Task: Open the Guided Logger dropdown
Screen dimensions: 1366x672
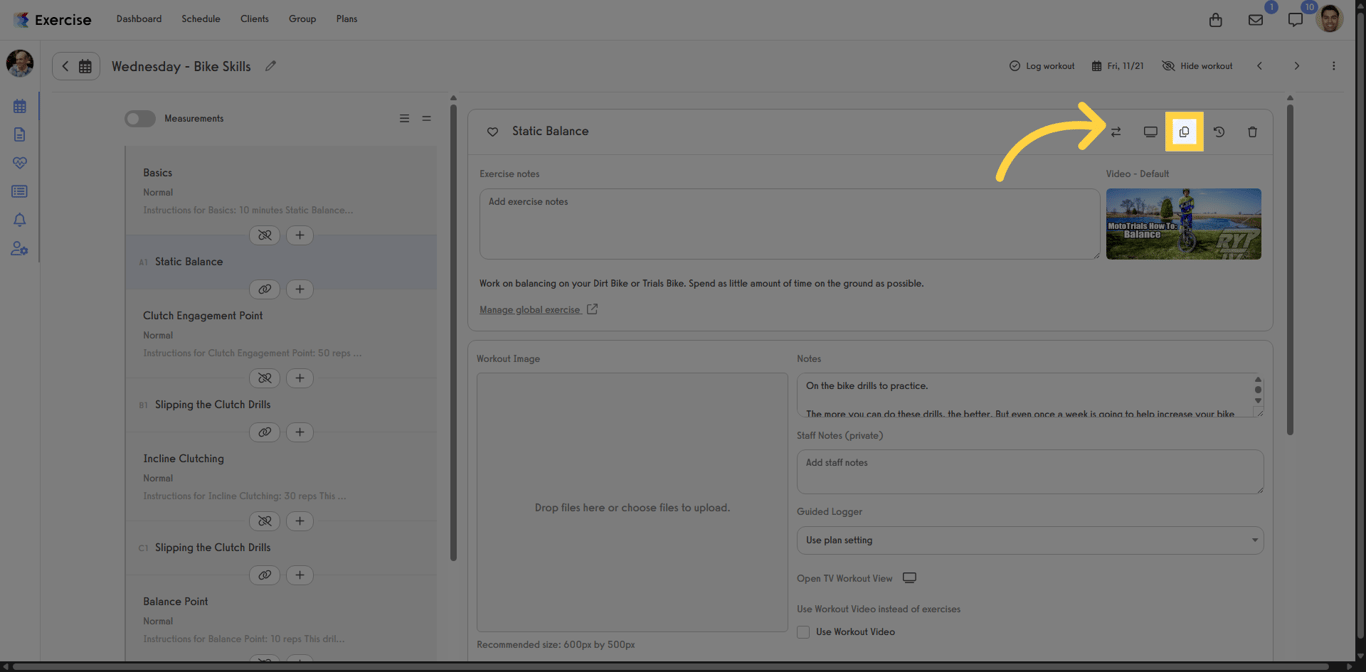Action: pos(1029,540)
